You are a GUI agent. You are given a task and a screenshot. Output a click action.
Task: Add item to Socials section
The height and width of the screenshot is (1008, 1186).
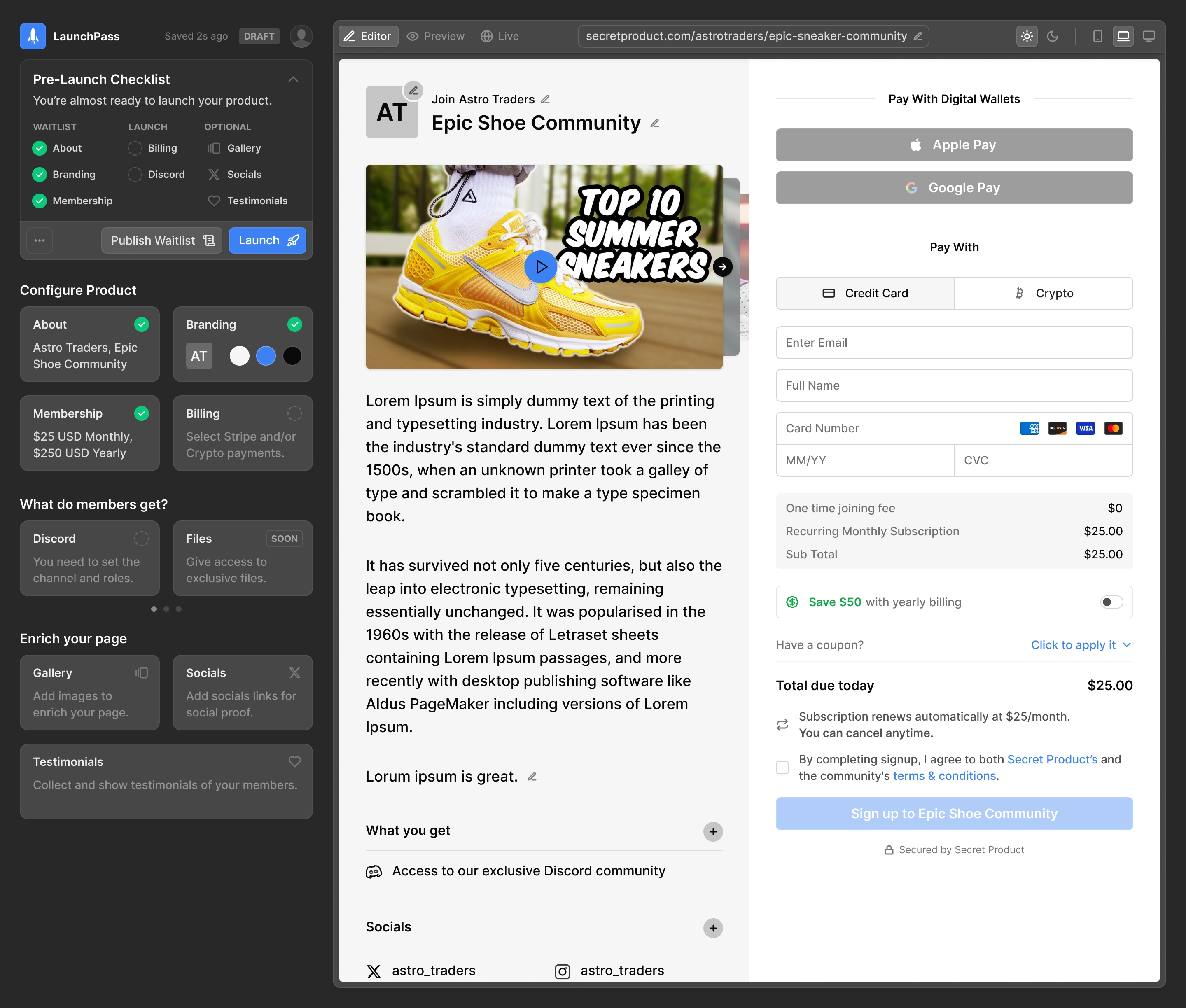click(713, 928)
